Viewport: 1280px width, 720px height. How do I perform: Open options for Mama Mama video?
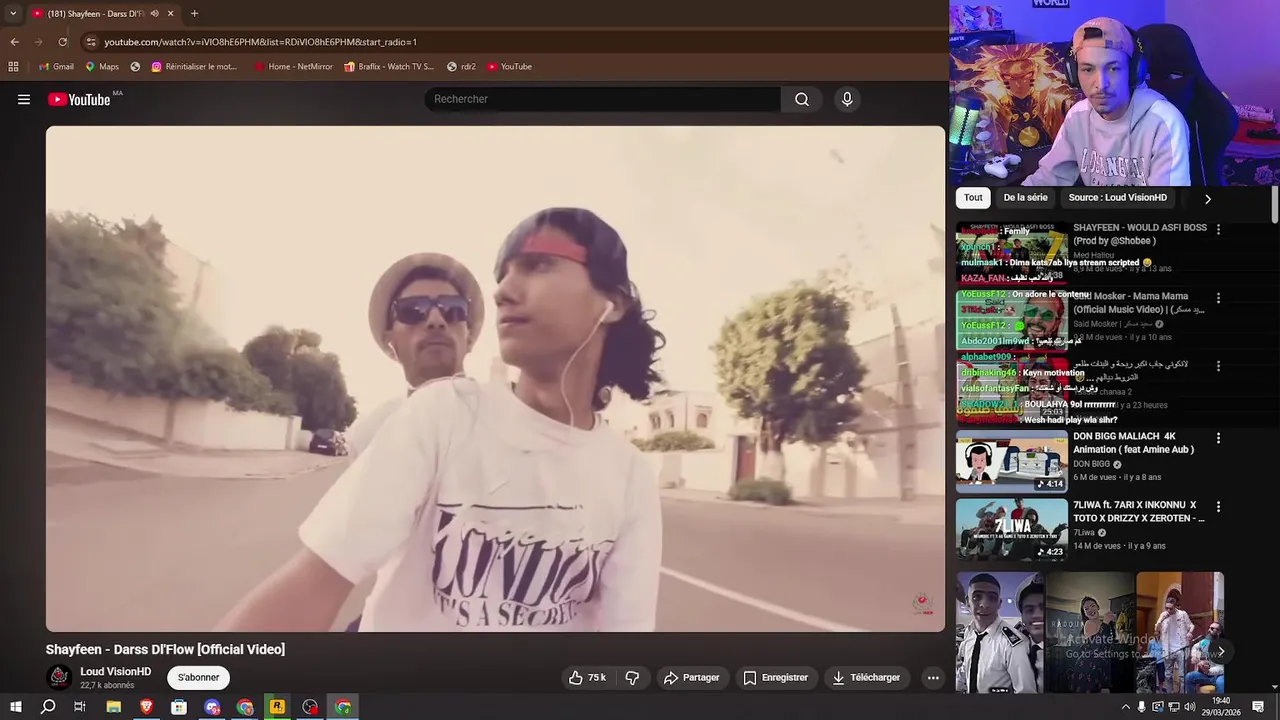(1218, 298)
